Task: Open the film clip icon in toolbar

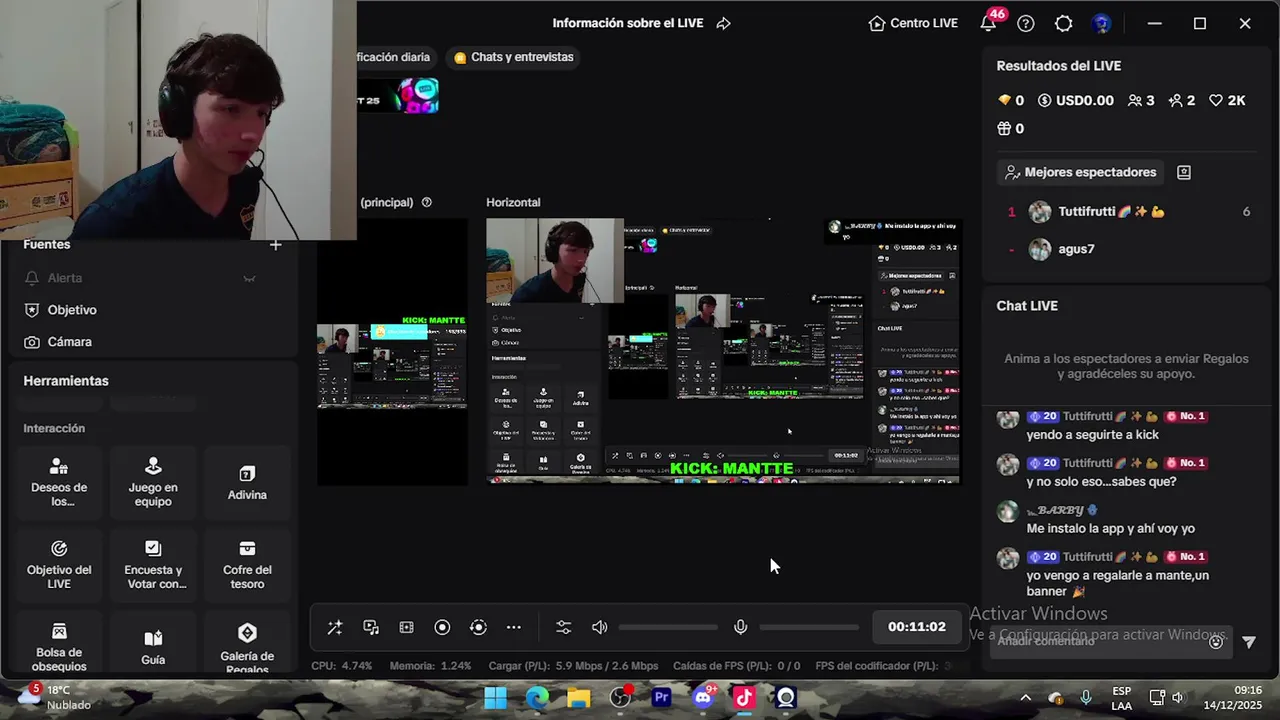Action: (x=406, y=627)
